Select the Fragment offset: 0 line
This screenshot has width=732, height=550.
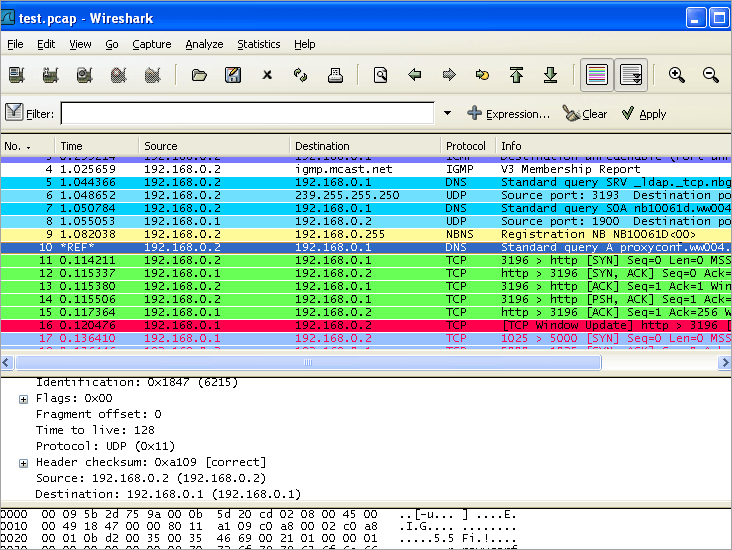(x=99, y=414)
